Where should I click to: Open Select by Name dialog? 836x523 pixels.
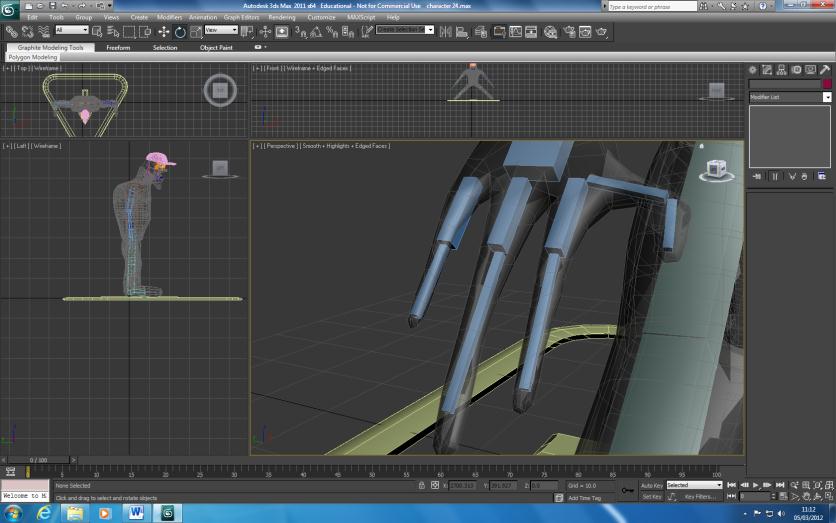[x=113, y=32]
